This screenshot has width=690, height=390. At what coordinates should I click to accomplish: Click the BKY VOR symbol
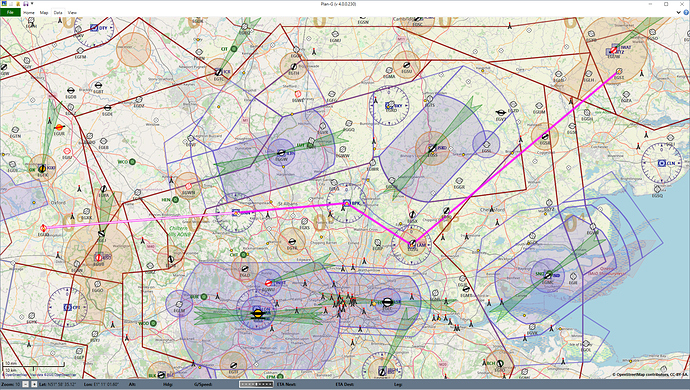tap(389, 106)
